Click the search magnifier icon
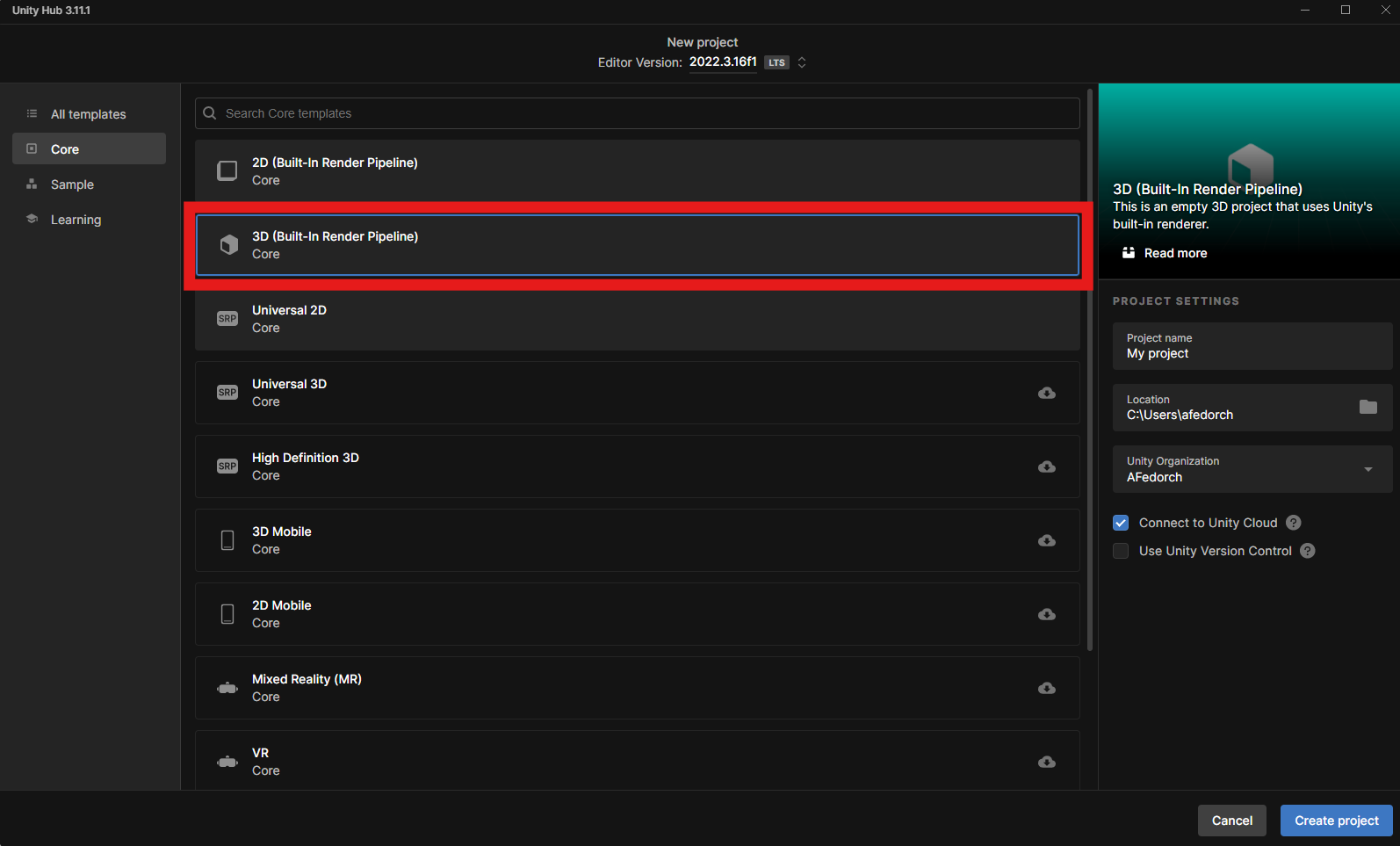This screenshot has width=1400, height=846. (x=210, y=113)
